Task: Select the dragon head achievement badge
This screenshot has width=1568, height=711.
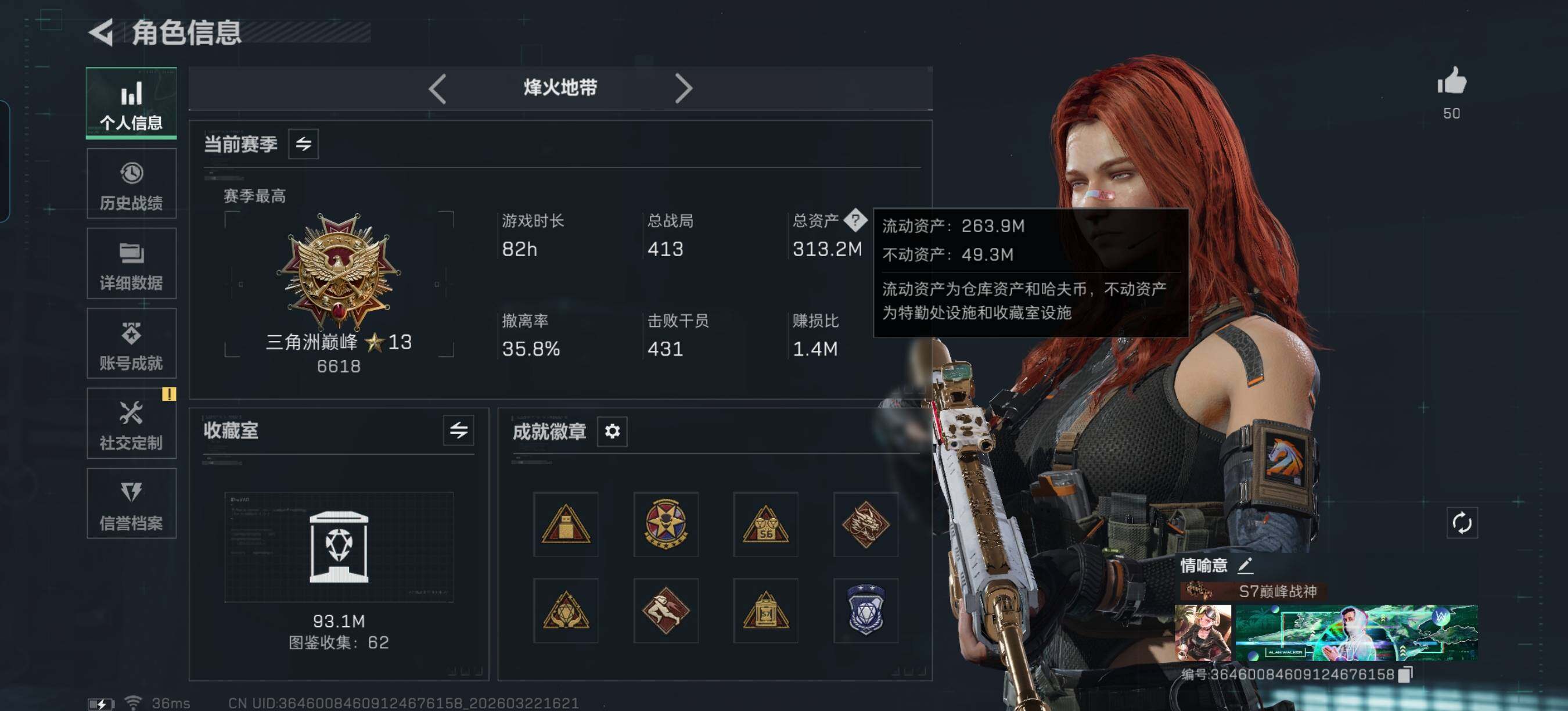Action: click(865, 524)
